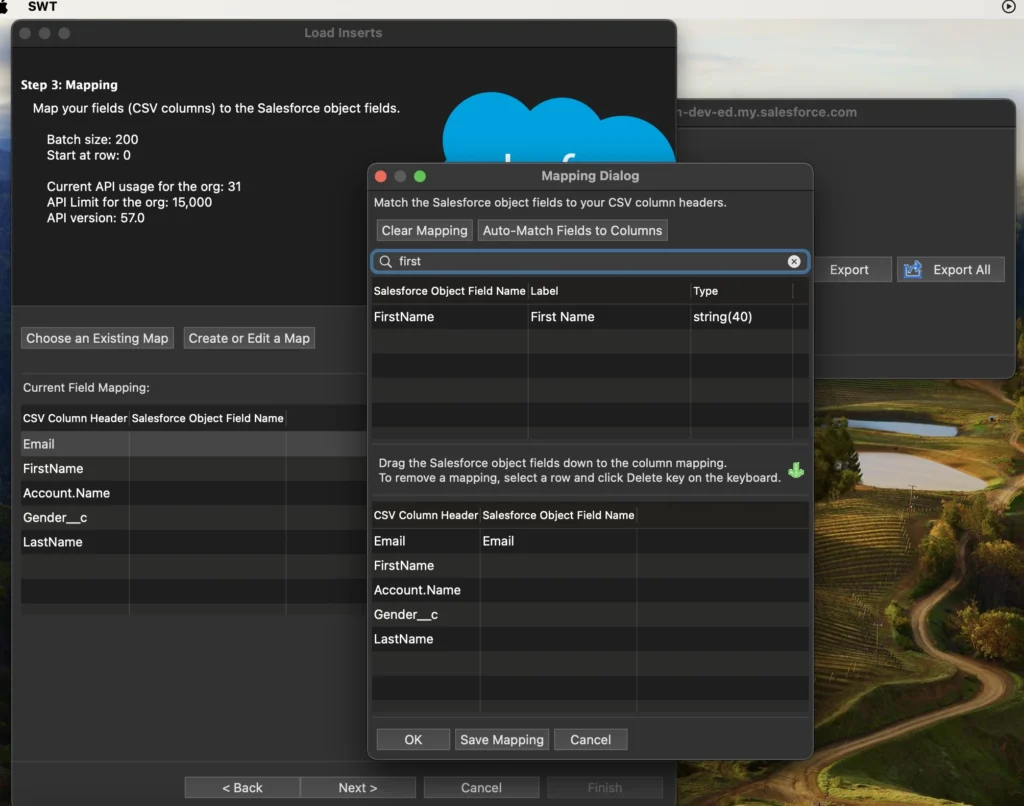Select FirstName row in dialog mapping table

point(590,566)
